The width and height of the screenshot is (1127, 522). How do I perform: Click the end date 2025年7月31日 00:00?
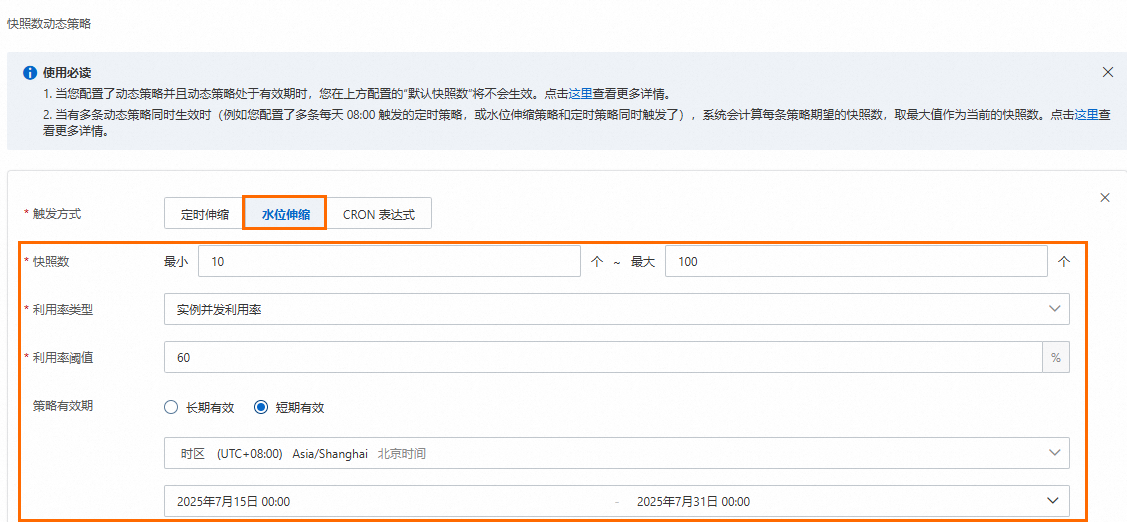point(693,501)
